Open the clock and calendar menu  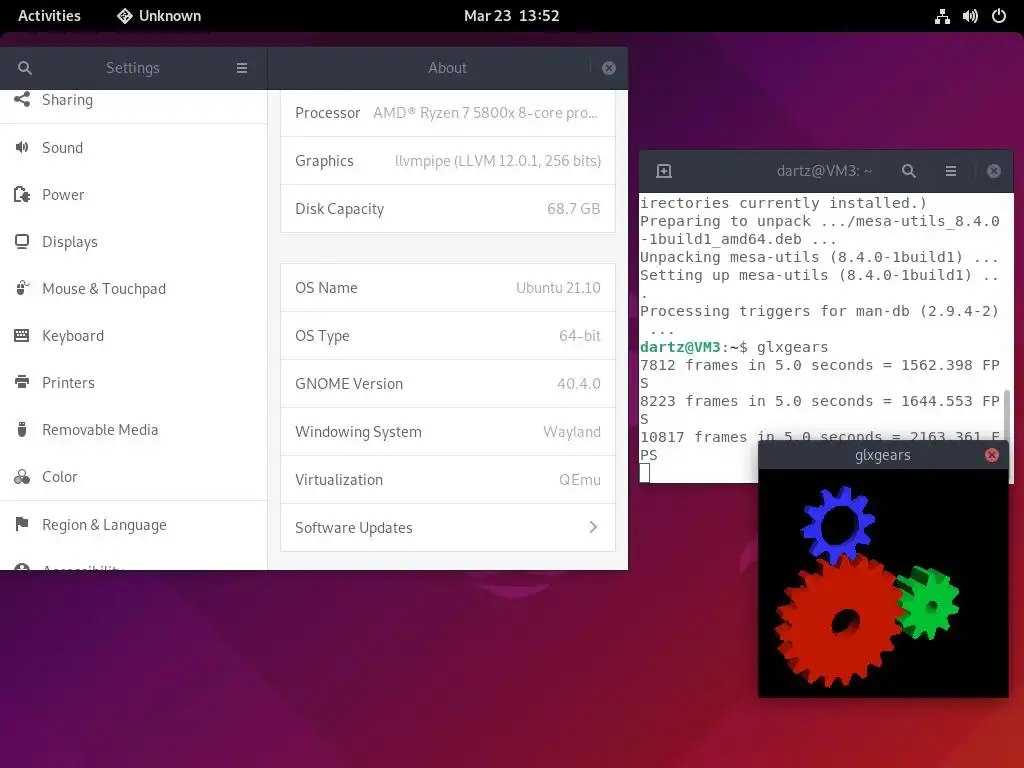(511, 16)
